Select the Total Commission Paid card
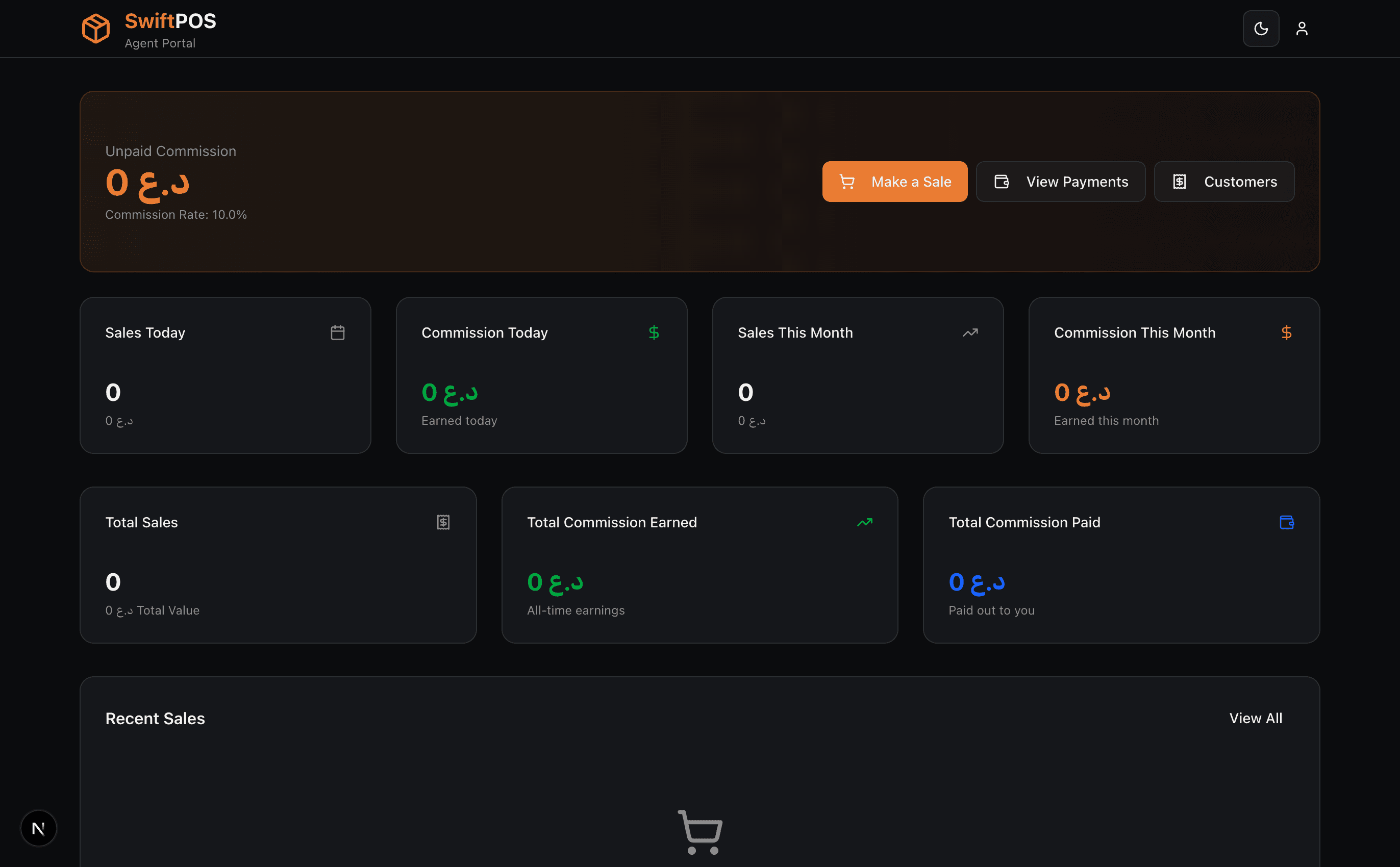 point(1121,565)
